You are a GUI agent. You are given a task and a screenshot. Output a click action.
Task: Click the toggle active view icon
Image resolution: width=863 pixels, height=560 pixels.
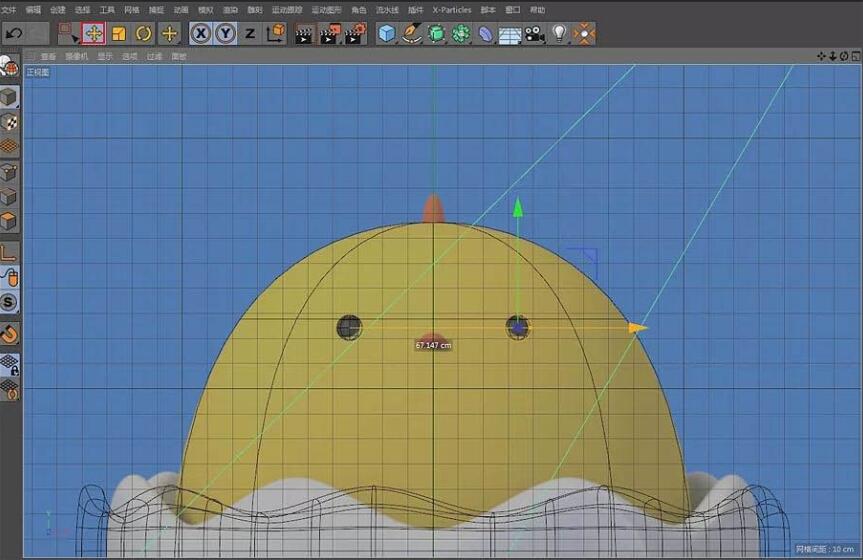(x=855, y=56)
